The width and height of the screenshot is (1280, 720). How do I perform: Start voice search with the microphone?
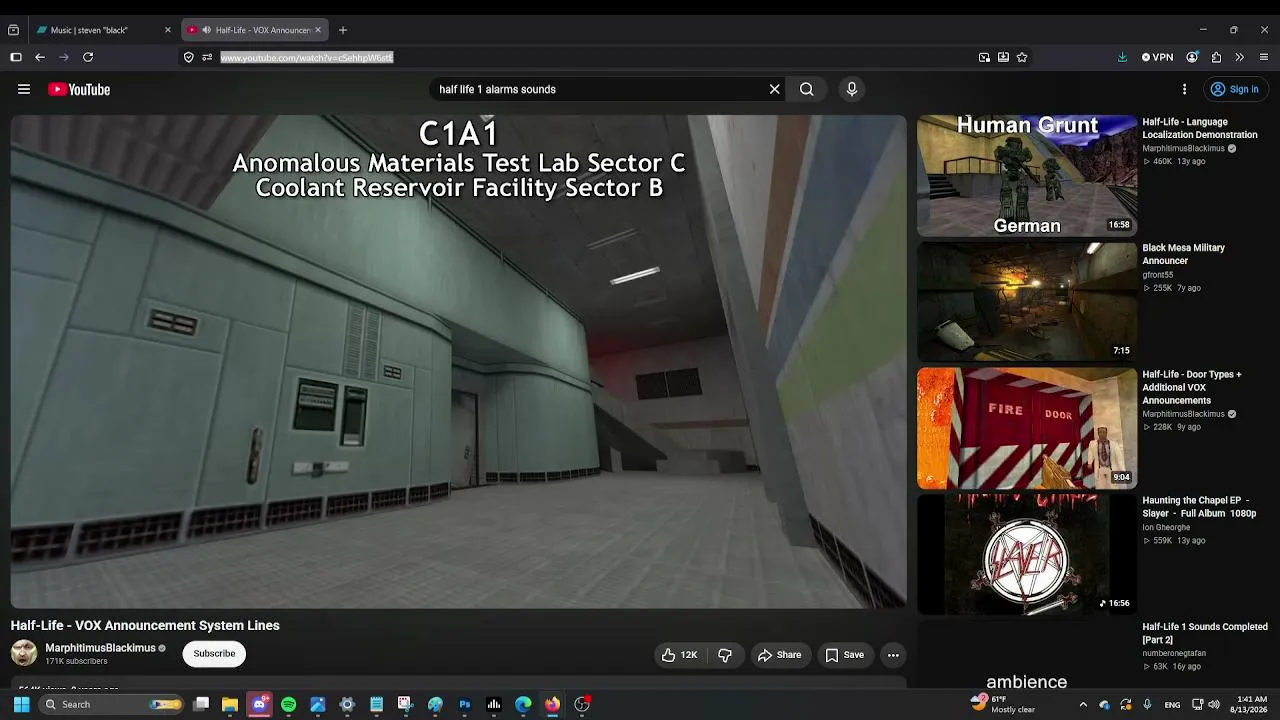[852, 89]
